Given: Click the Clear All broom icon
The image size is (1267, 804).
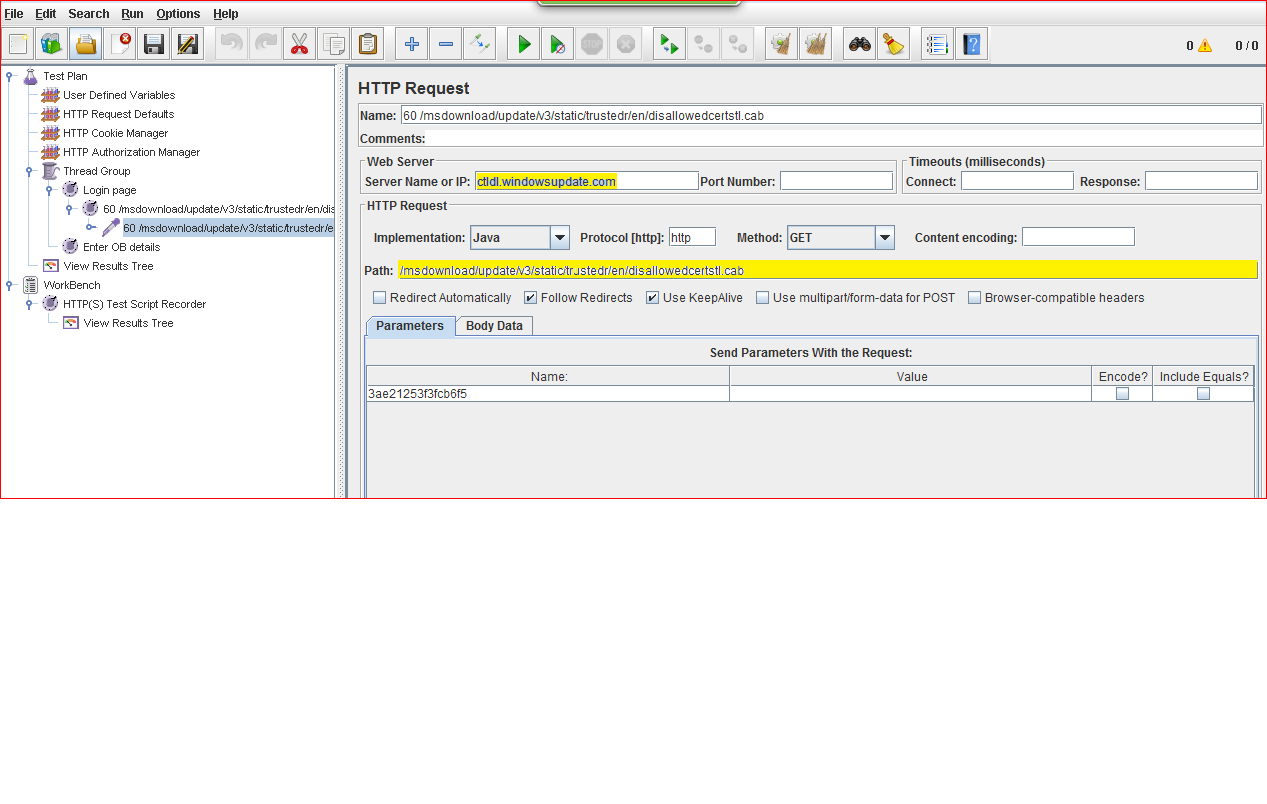Looking at the screenshot, I should tap(893, 44).
